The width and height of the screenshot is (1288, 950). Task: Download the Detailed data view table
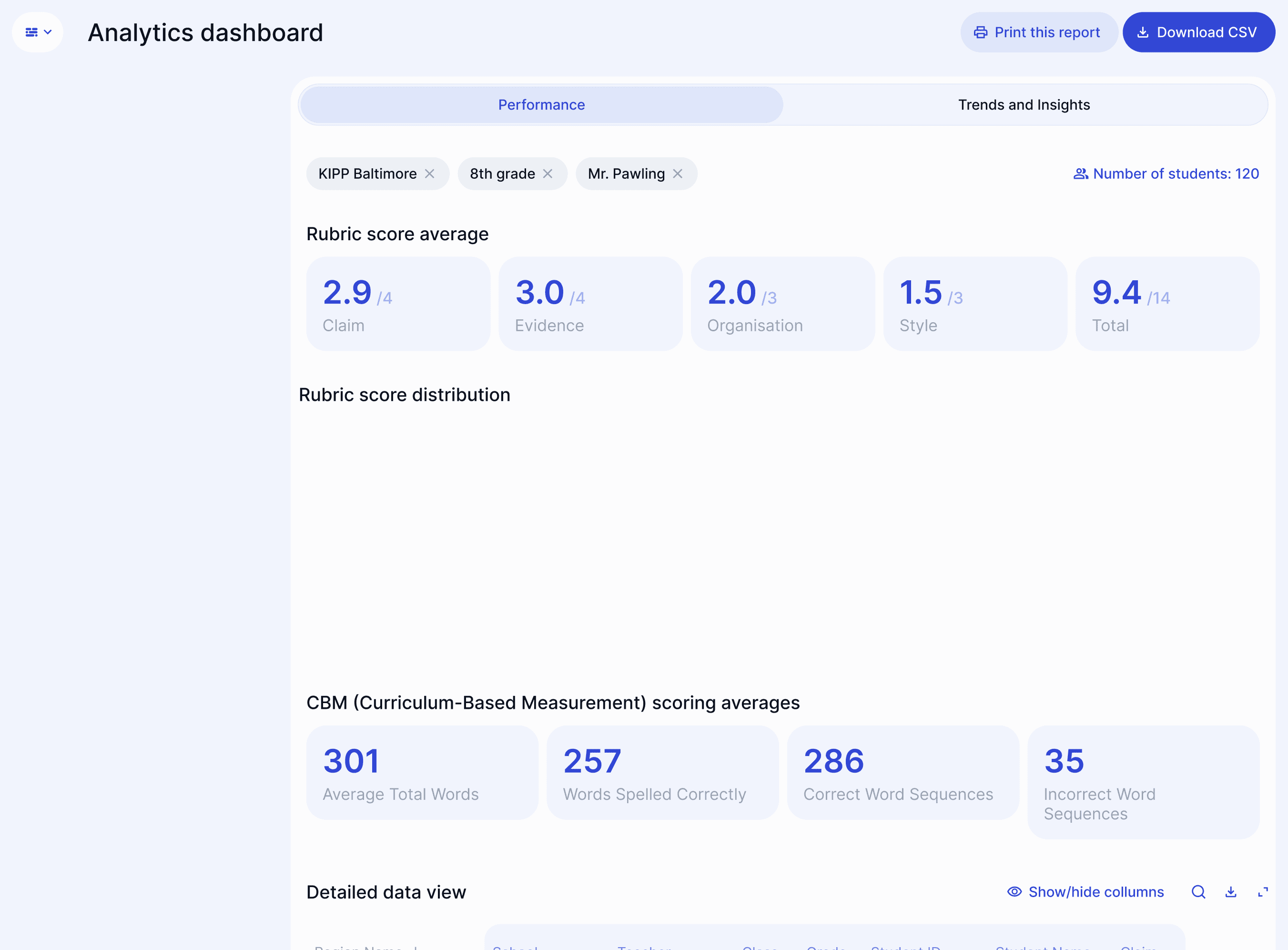[x=1231, y=892]
